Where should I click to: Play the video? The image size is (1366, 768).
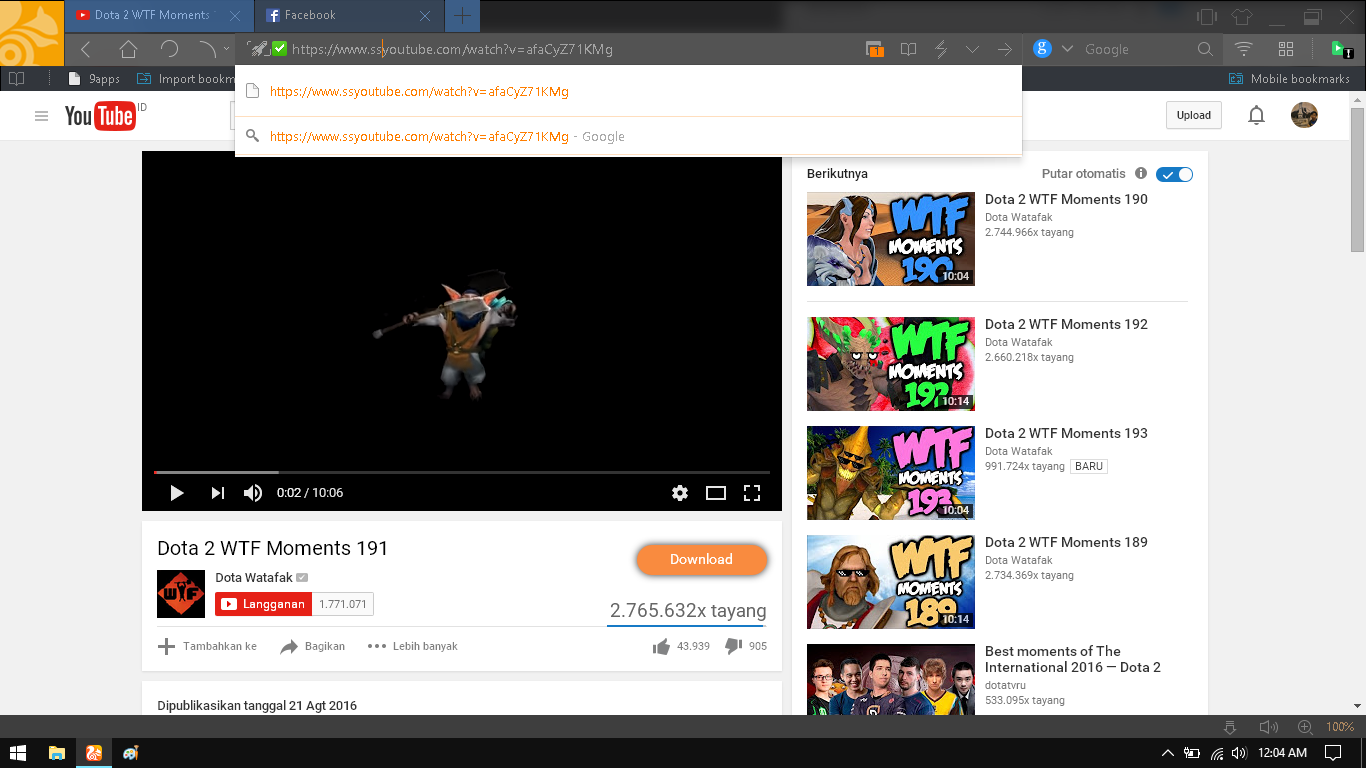coord(177,492)
